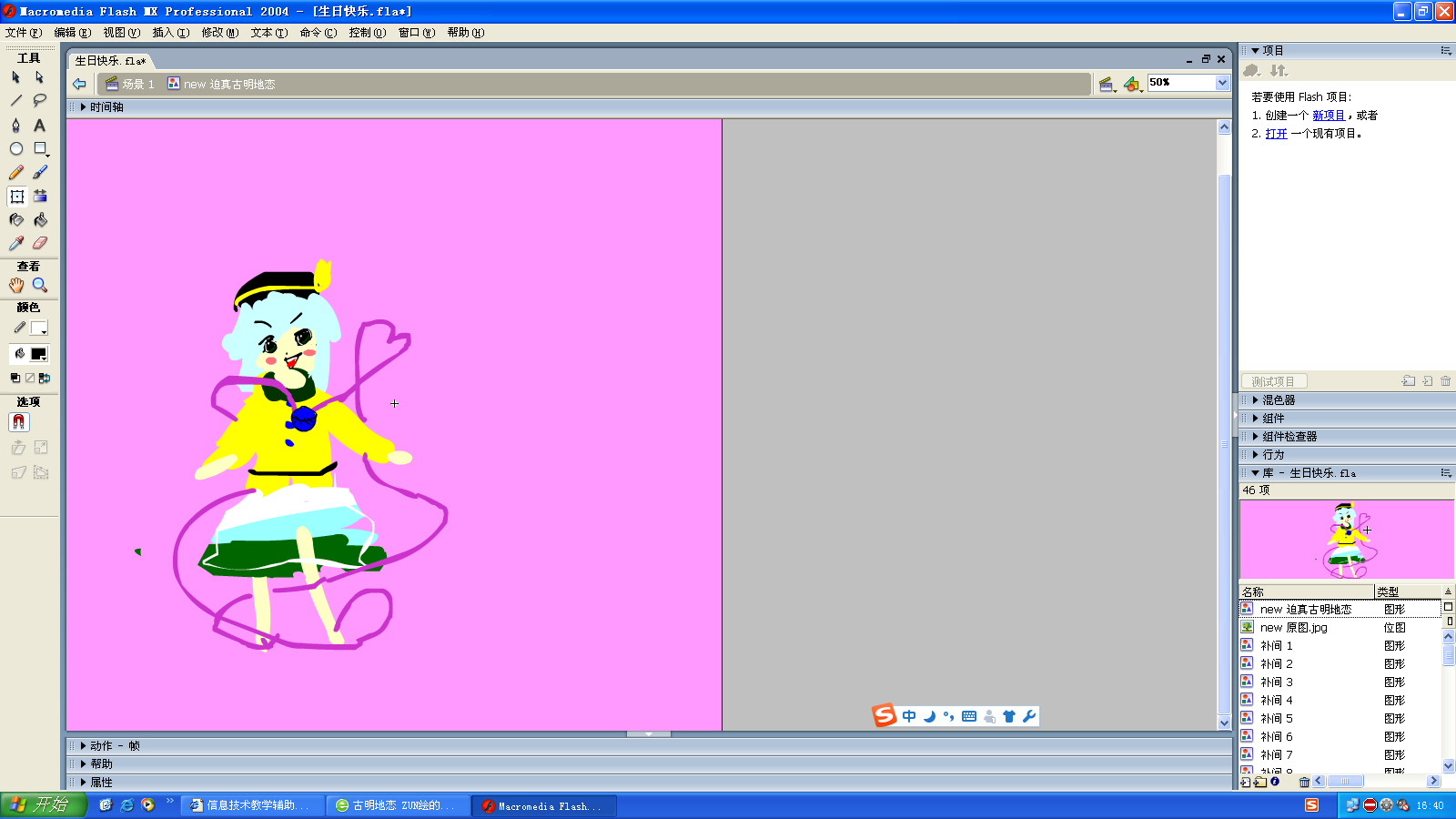Image resolution: width=1456 pixels, height=819 pixels.
Task: Switch to the 生日快乐.fla document tab
Action: pyautogui.click(x=110, y=61)
